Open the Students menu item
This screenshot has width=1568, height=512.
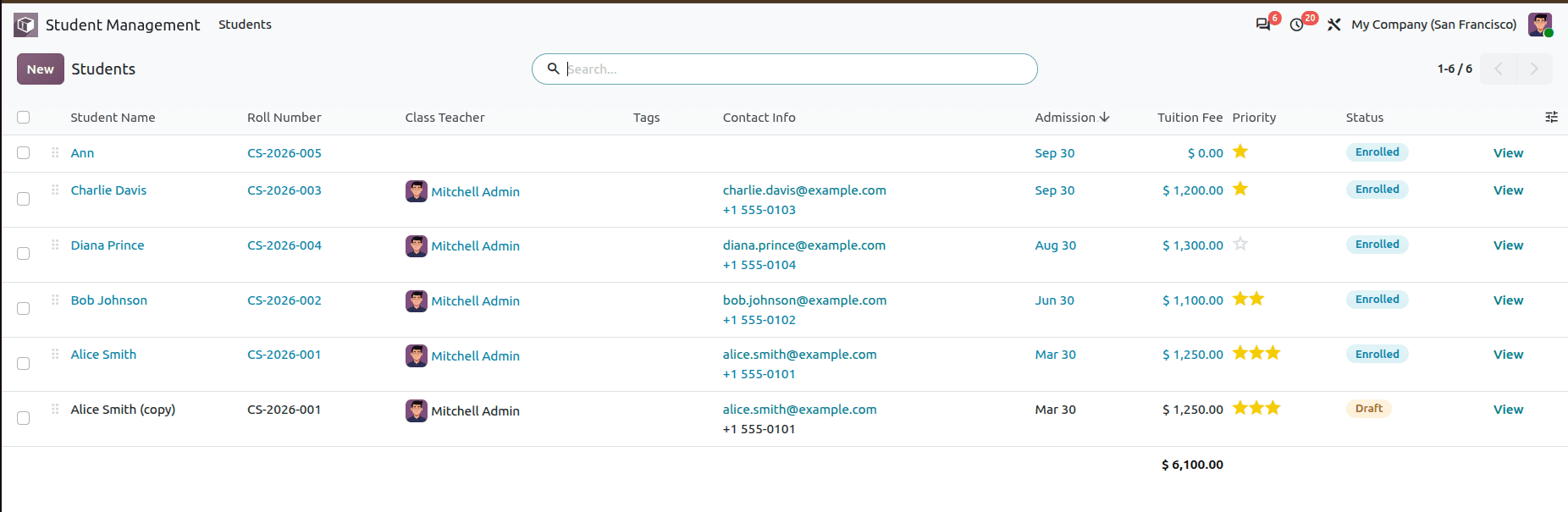click(245, 25)
